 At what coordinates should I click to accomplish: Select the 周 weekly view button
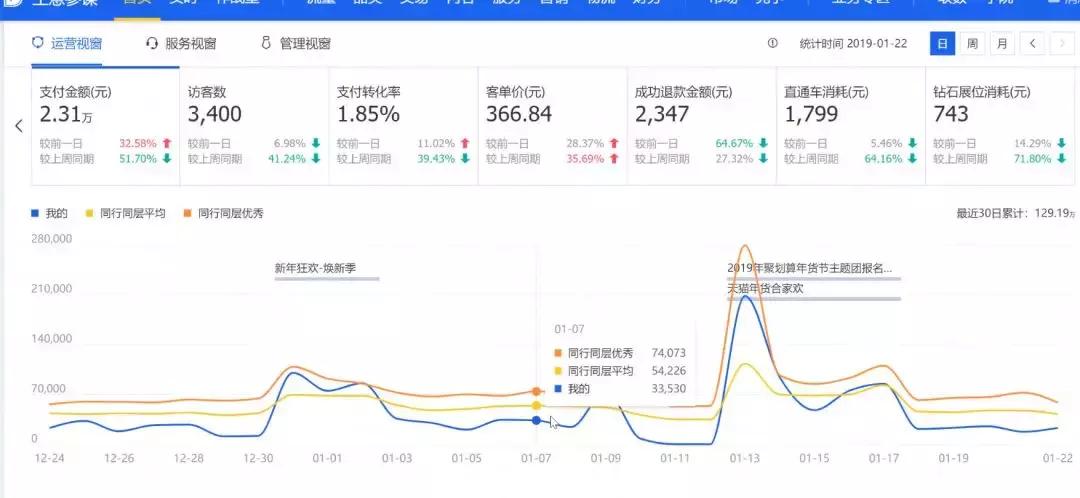[972, 43]
